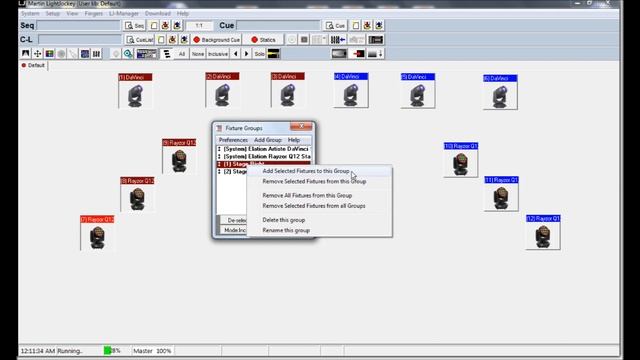Click the Statics button
The height and width of the screenshot is (360, 640).
[x=263, y=40]
